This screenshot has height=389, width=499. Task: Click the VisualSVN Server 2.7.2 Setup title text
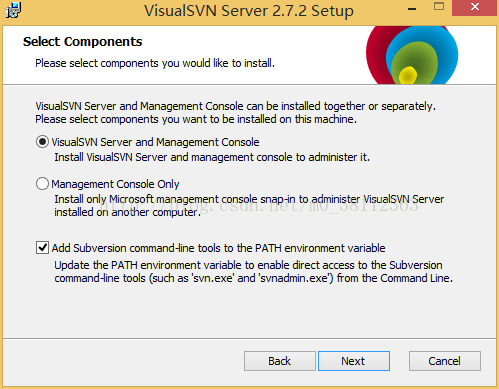249,11
